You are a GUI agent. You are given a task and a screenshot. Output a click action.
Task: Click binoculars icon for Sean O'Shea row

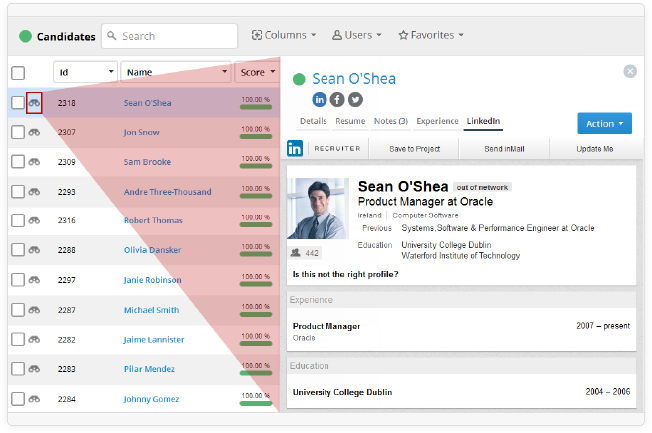(34, 102)
